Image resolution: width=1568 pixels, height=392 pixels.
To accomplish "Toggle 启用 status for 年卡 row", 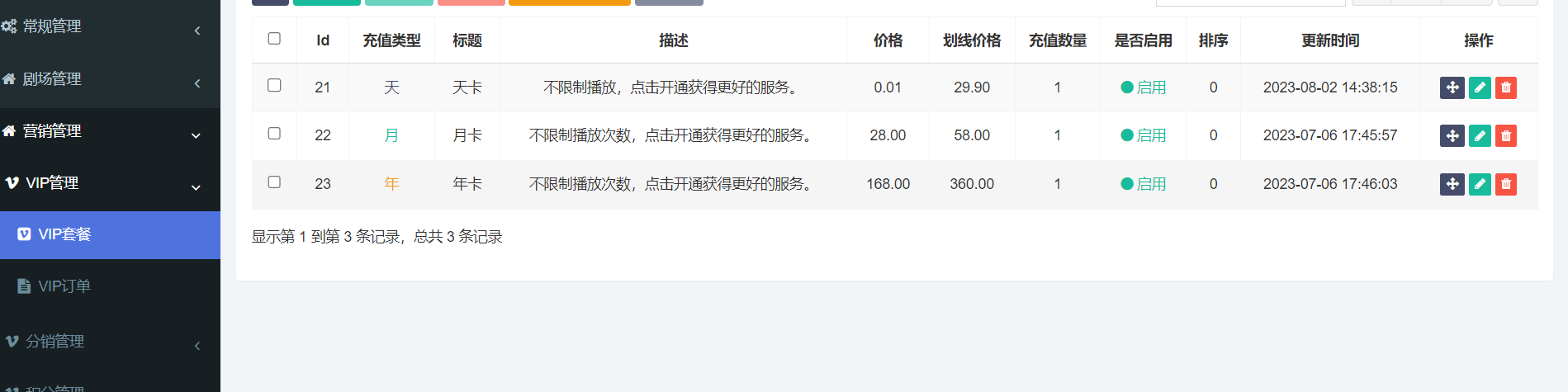I will pos(1143,184).
